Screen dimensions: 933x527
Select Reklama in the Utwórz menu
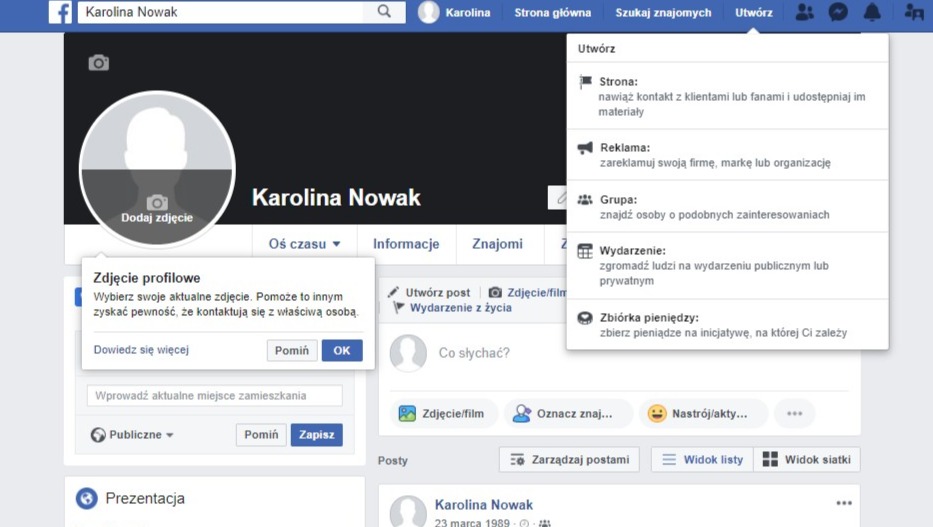point(728,155)
